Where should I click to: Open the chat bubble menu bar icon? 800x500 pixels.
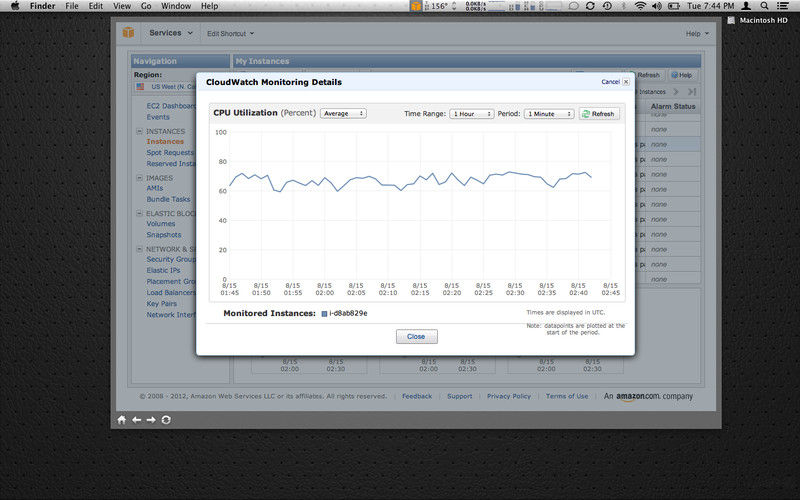[x=573, y=6]
